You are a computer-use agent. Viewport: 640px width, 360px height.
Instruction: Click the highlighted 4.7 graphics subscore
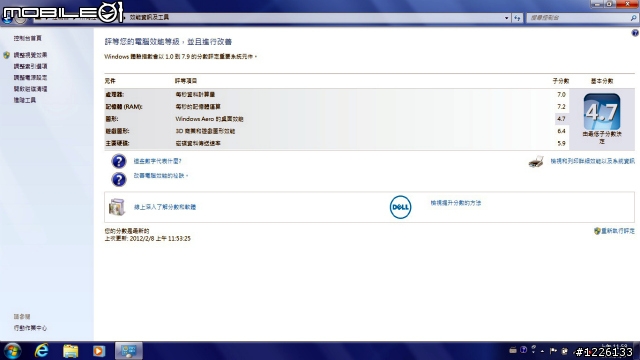coord(561,119)
